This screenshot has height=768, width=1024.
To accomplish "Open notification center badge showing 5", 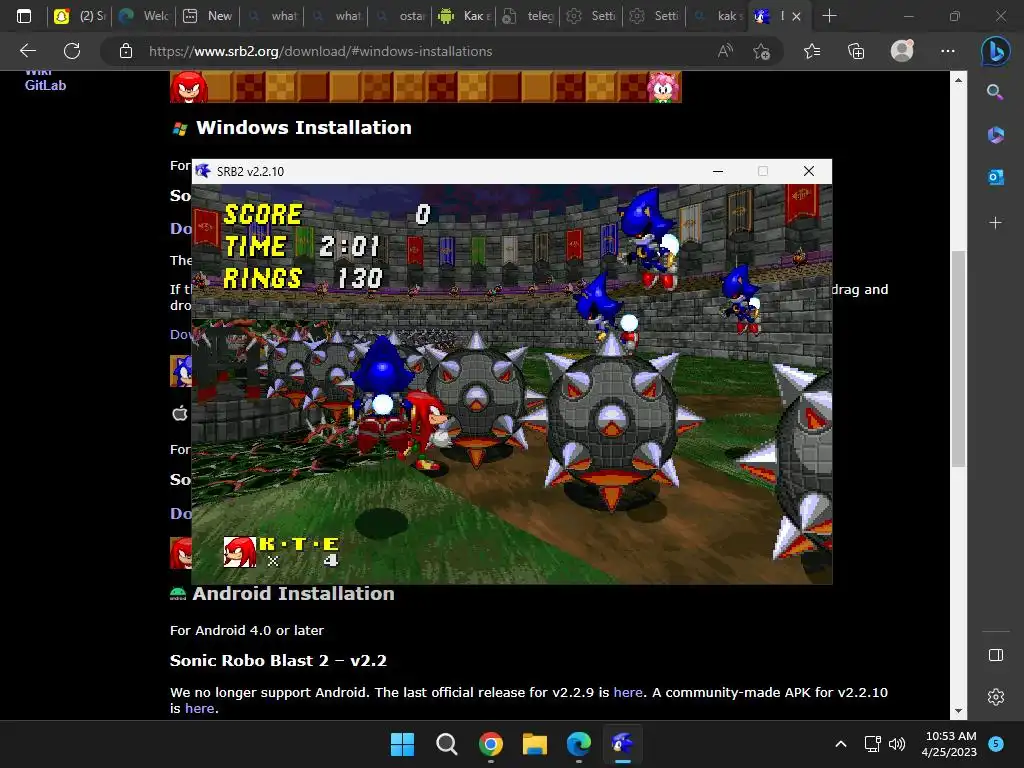I will 996,744.
